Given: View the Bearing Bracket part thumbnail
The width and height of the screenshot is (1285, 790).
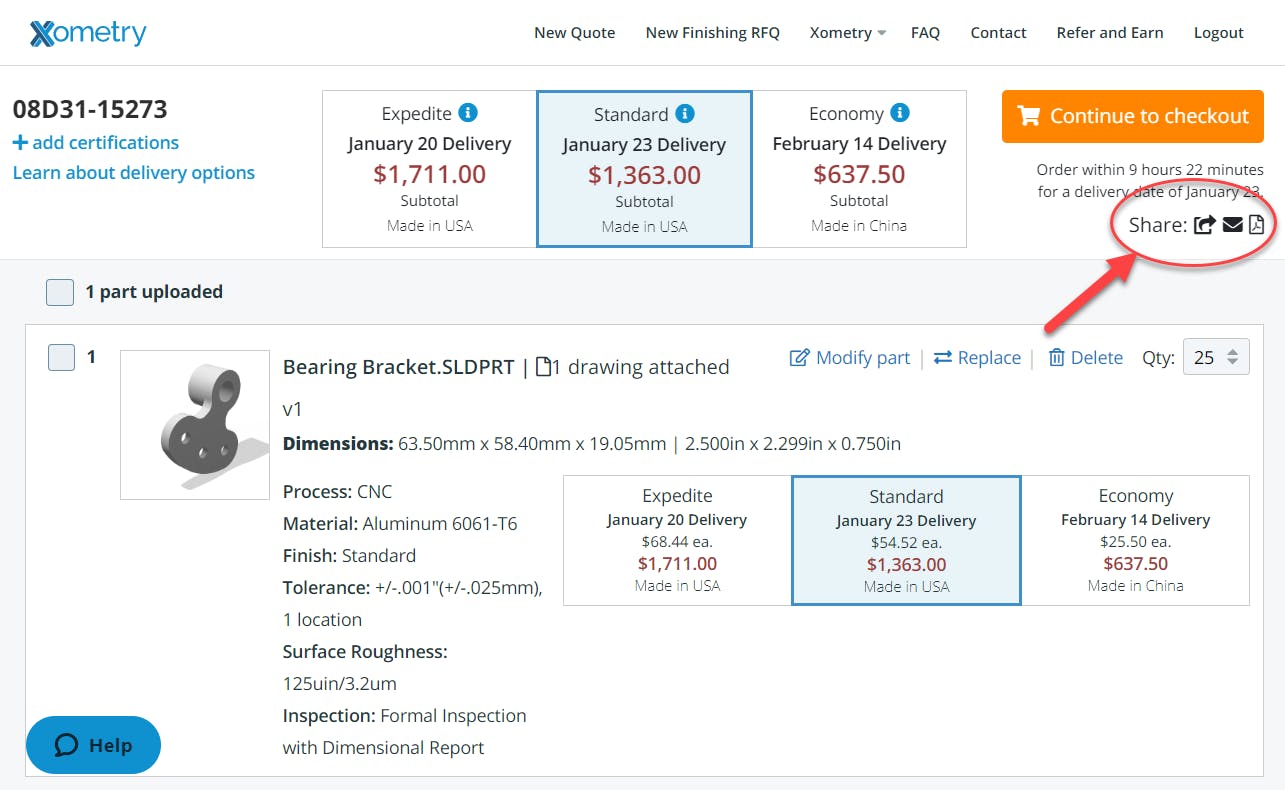Looking at the screenshot, I should [x=195, y=425].
